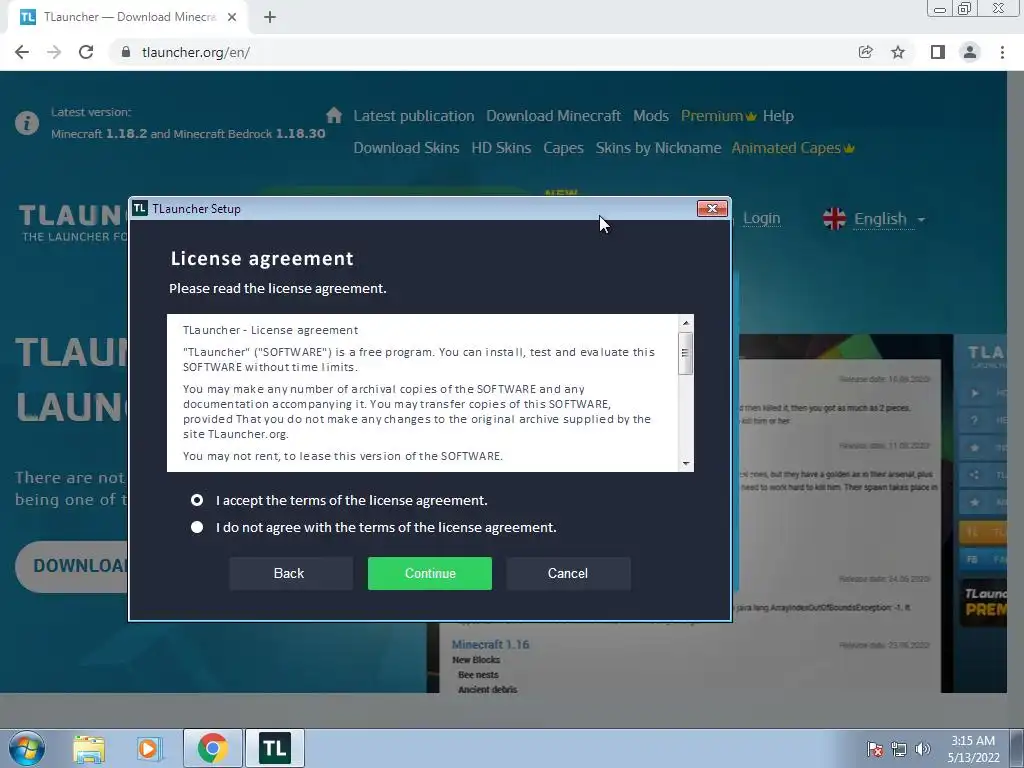Open Windows Start menu

coord(27,748)
